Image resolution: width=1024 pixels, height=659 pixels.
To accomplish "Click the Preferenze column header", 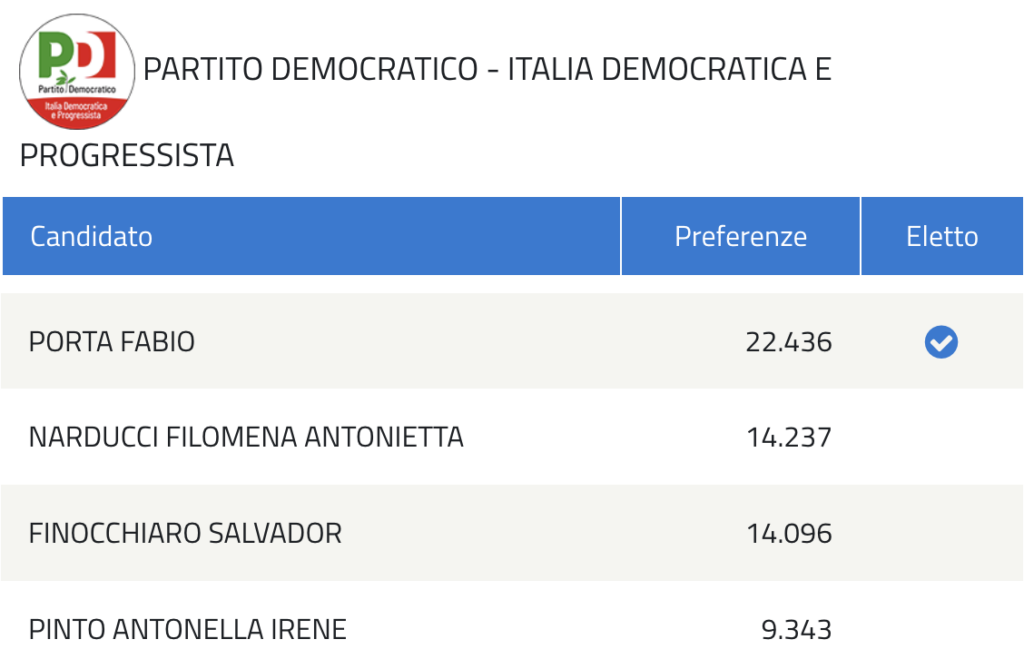I will point(741,236).
